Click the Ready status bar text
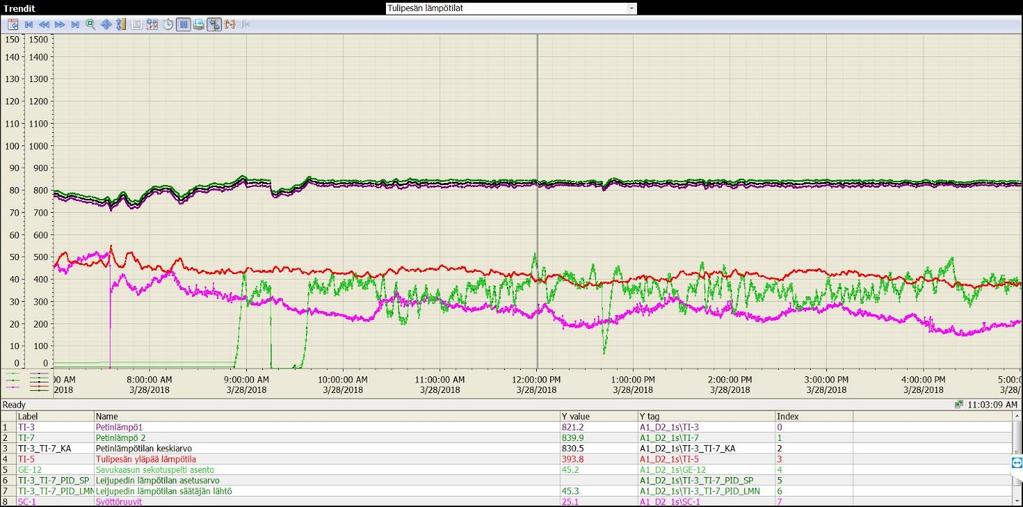Image resolution: width=1023 pixels, height=507 pixels. coord(14,405)
